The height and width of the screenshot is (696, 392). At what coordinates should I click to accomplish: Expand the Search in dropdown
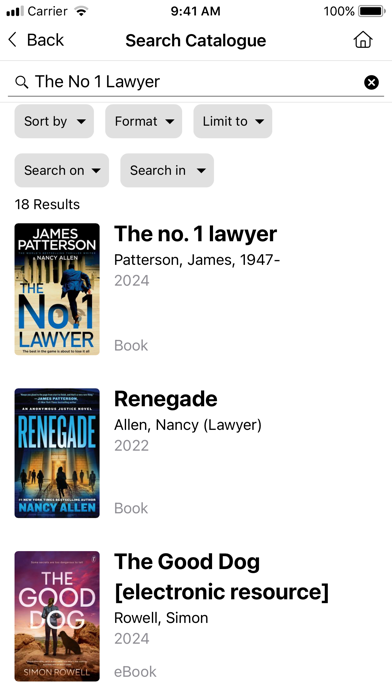167,170
